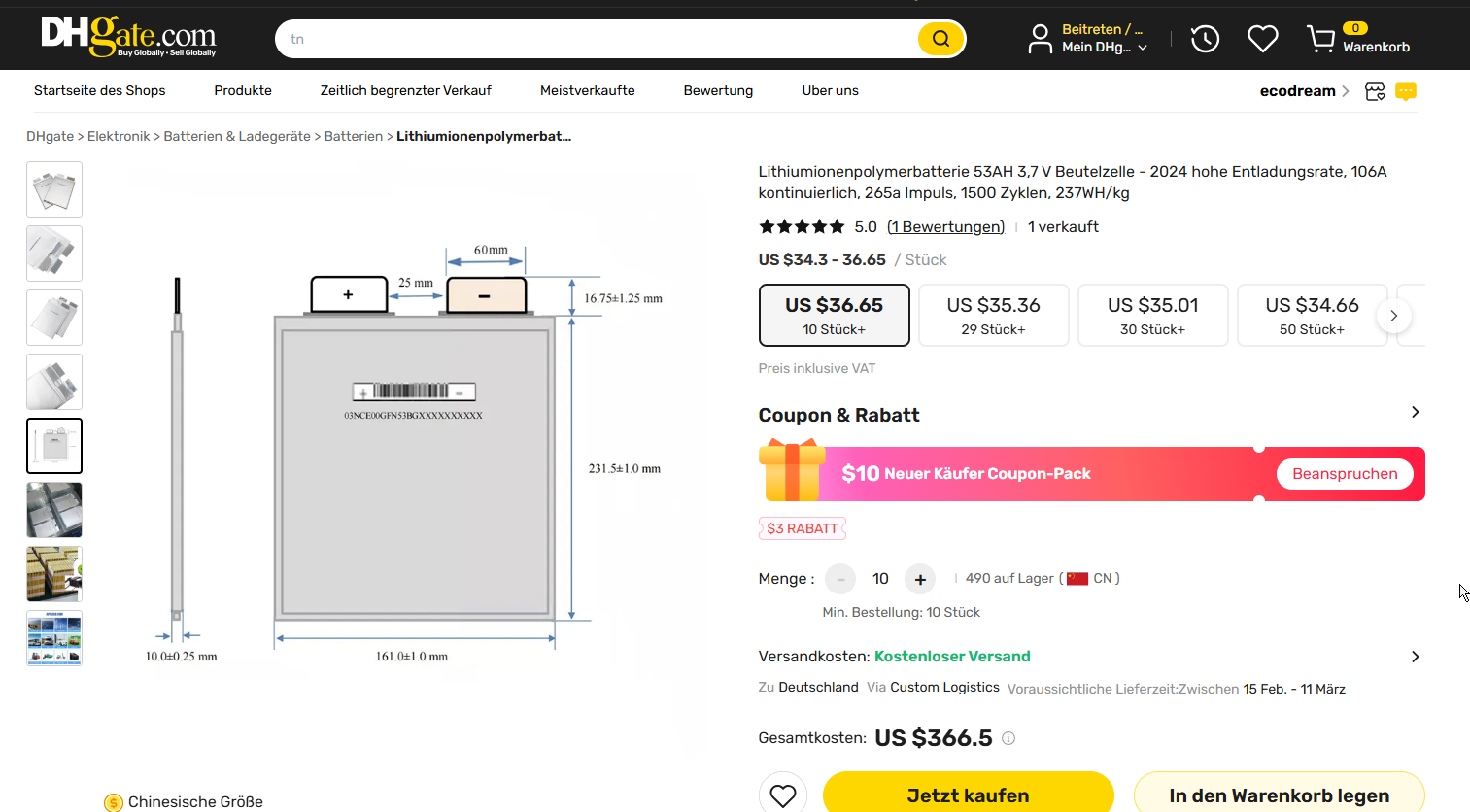1470x812 pixels.
Task: Click the yellow chat message icon
Action: [1405, 91]
